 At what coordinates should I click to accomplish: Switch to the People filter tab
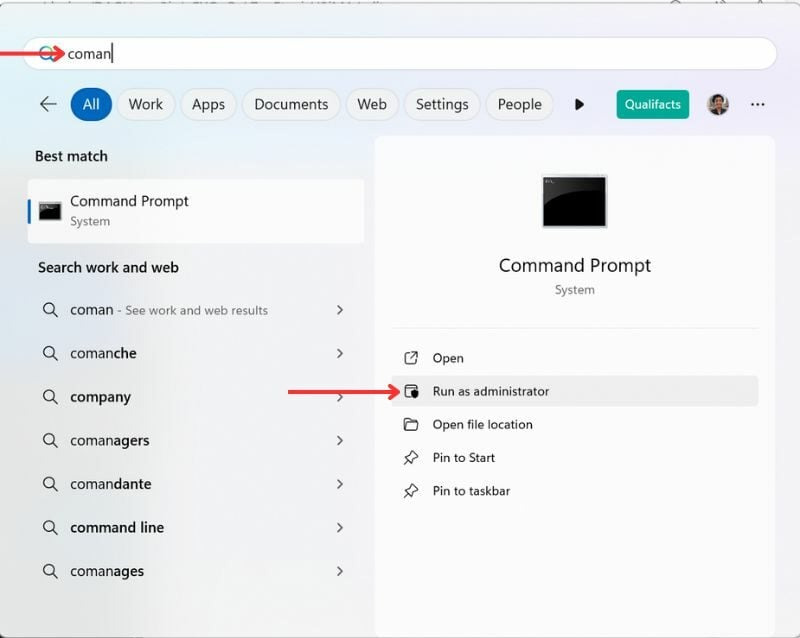point(519,104)
